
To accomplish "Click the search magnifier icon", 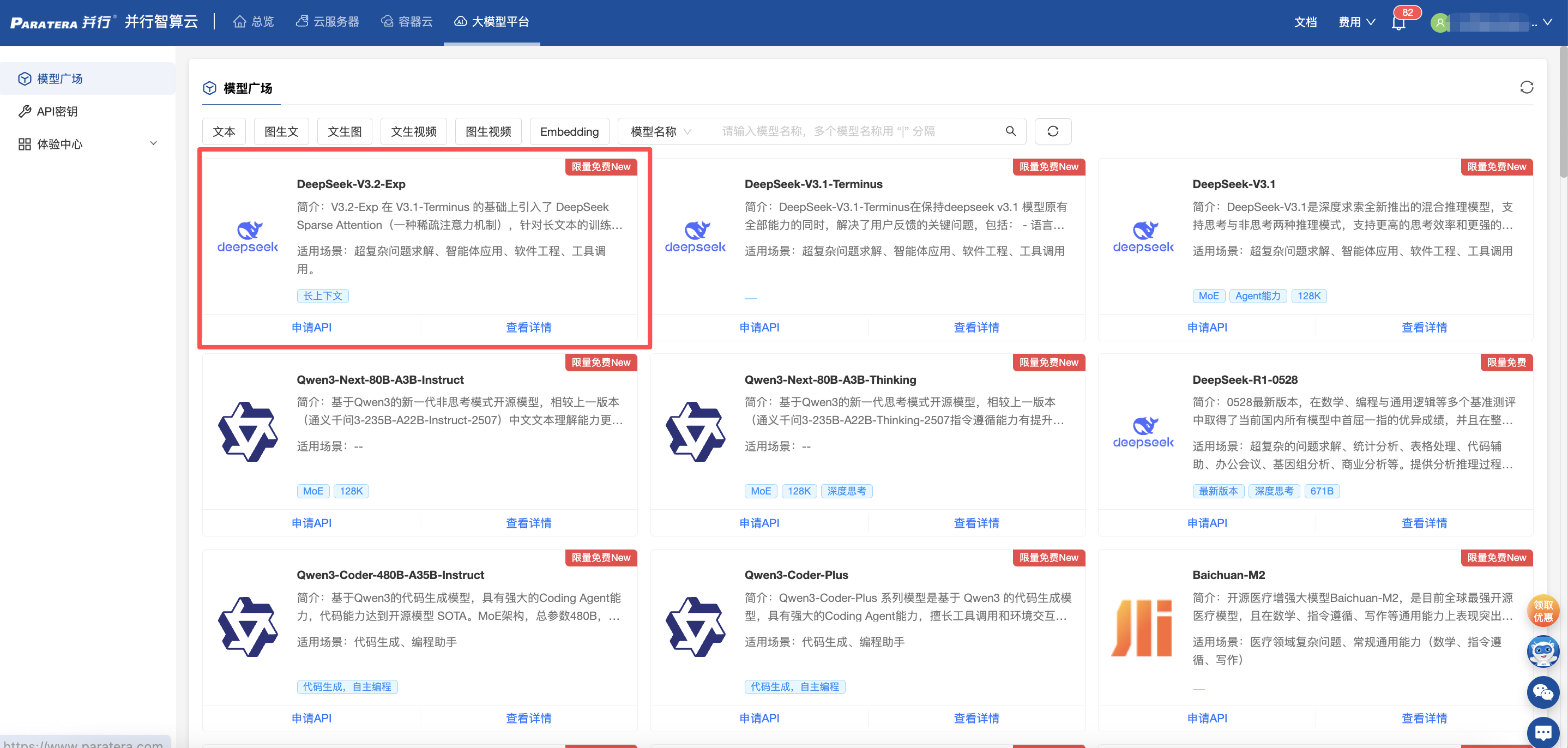I will (x=1010, y=131).
